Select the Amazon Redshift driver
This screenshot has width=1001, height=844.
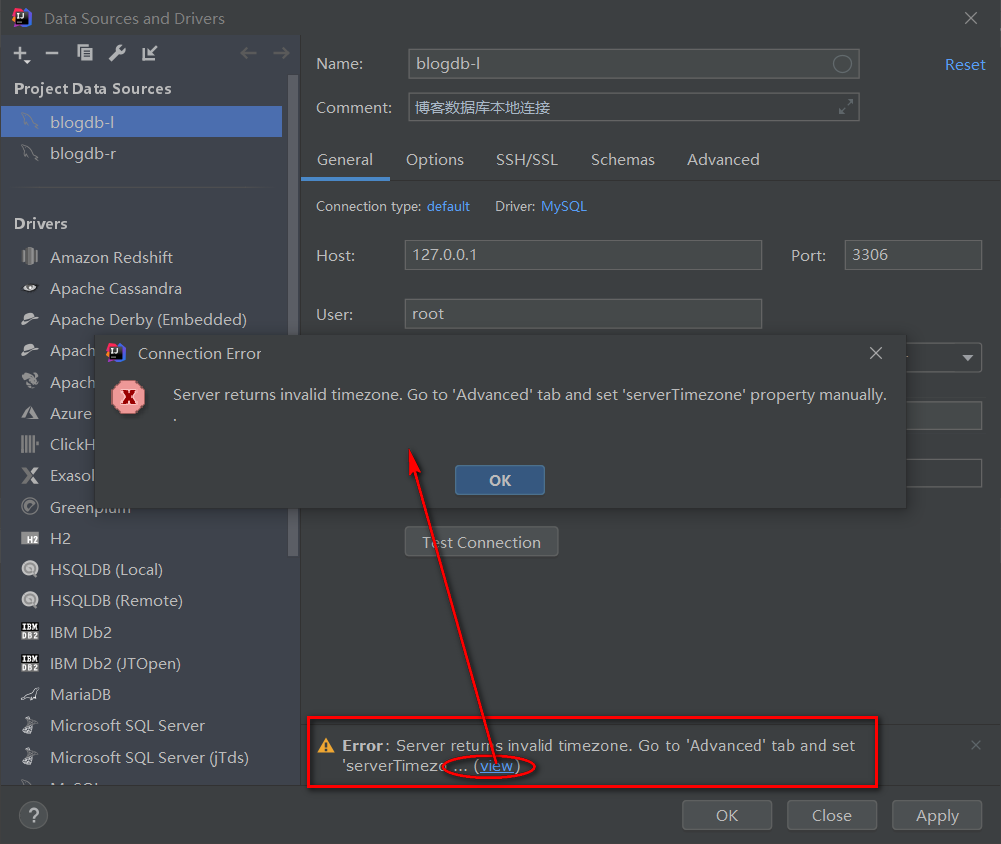(111, 257)
